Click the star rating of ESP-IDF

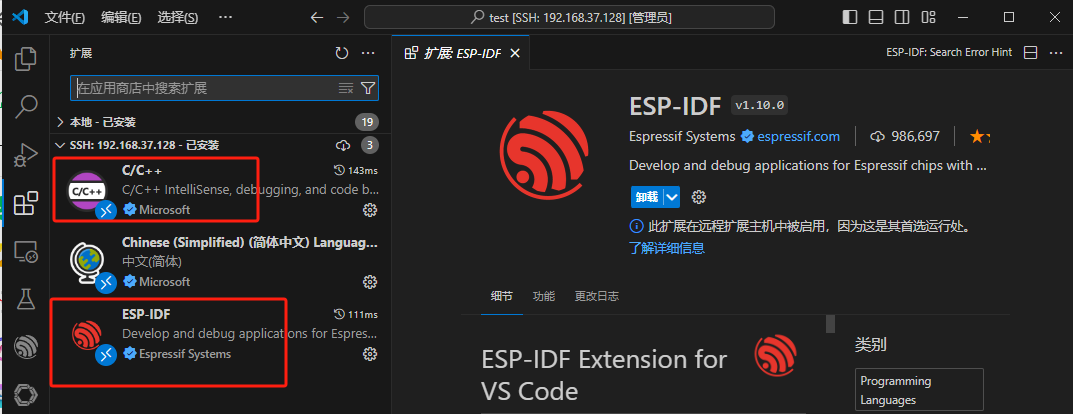pyautogui.click(x=979, y=136)
